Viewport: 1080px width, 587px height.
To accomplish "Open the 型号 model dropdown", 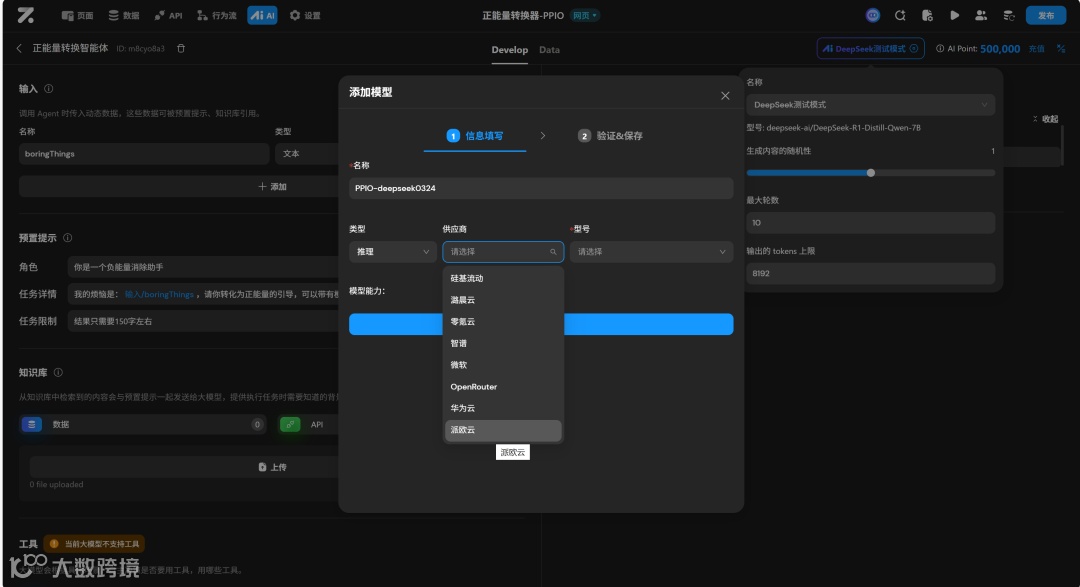I will tap(651, 251).
